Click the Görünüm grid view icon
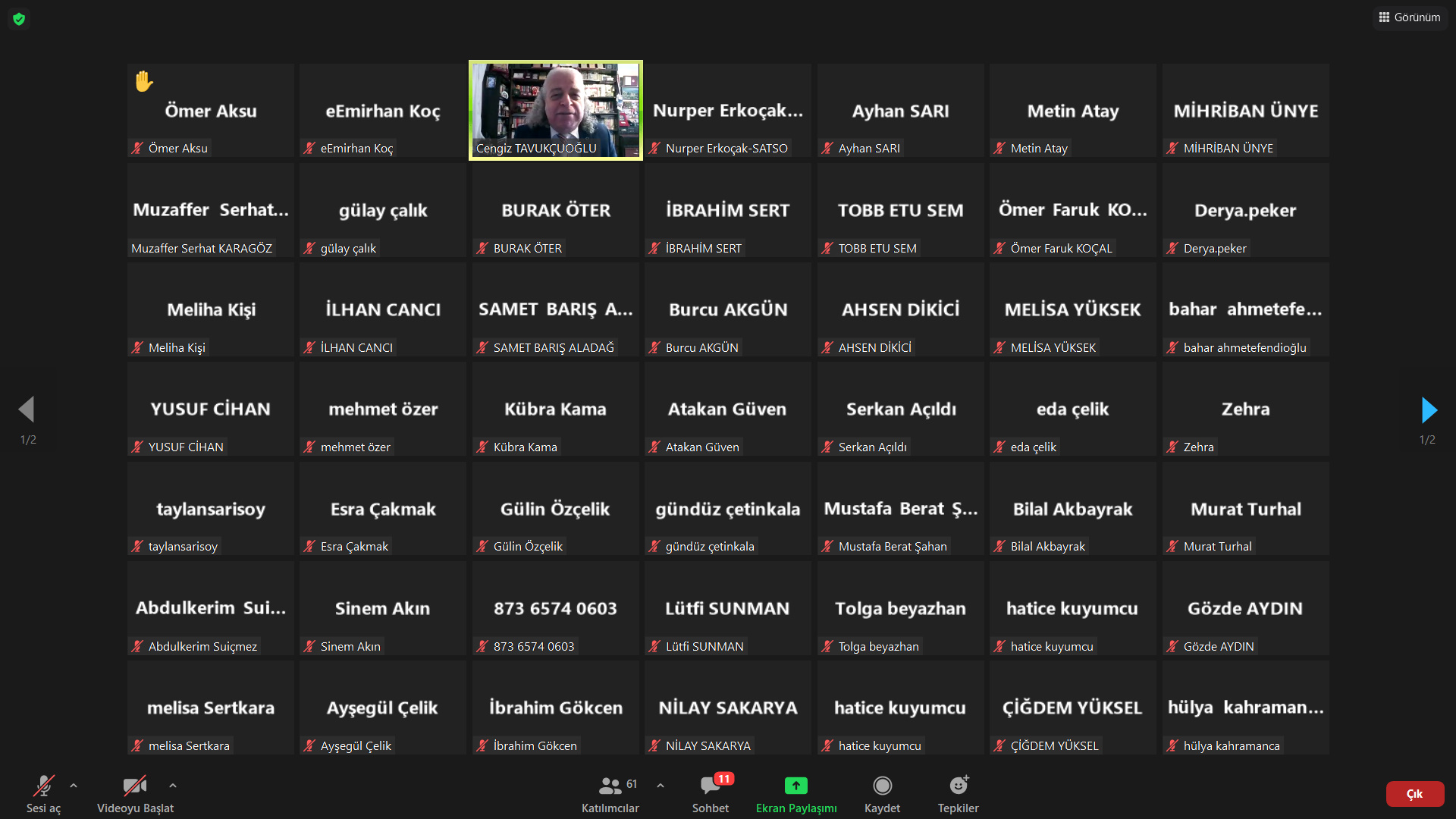 coord(1384,17)
